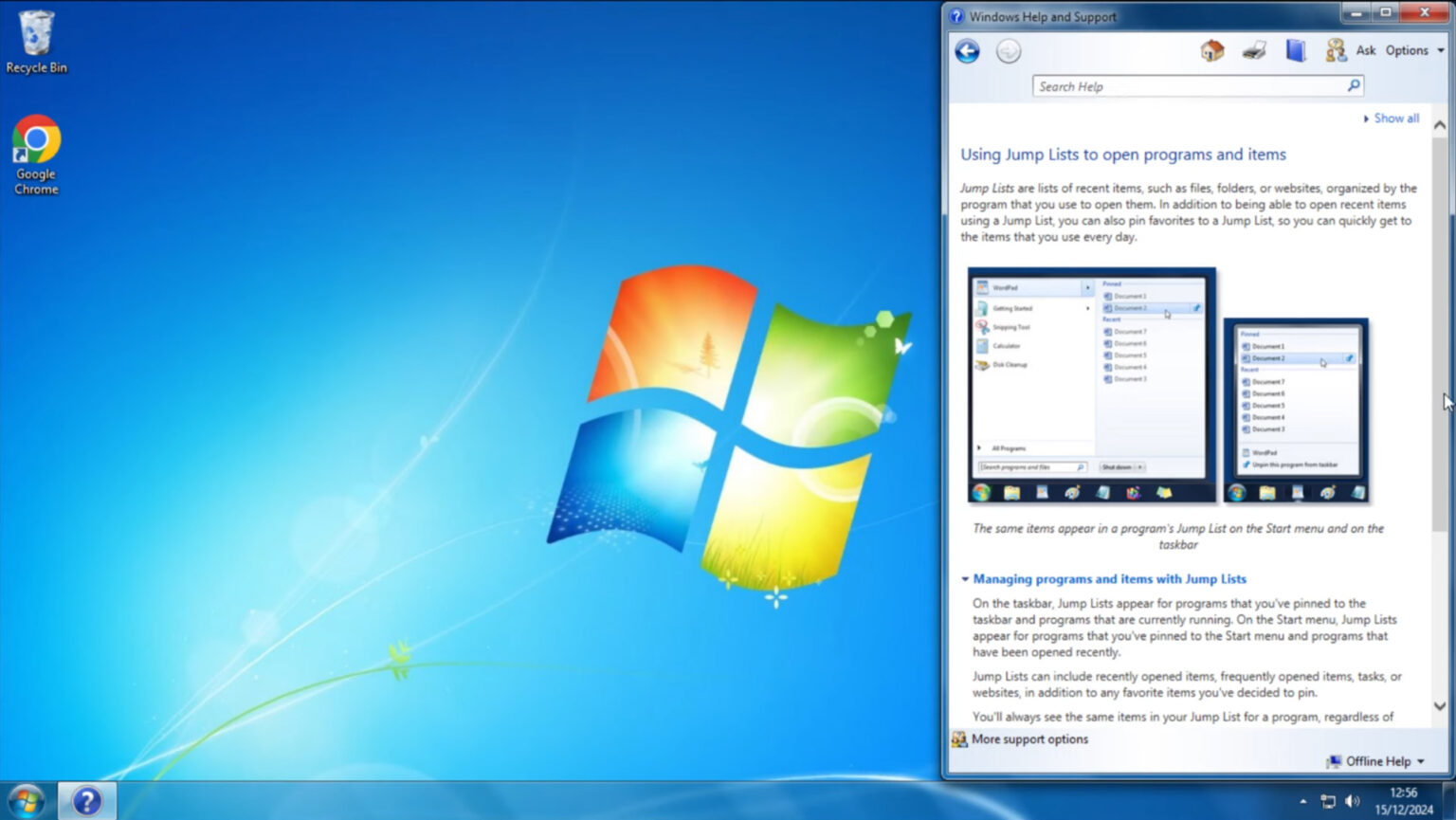The width and height of the screenshot is (1456, 820).
Task: Click More support options
Action: coord(1029,738)
